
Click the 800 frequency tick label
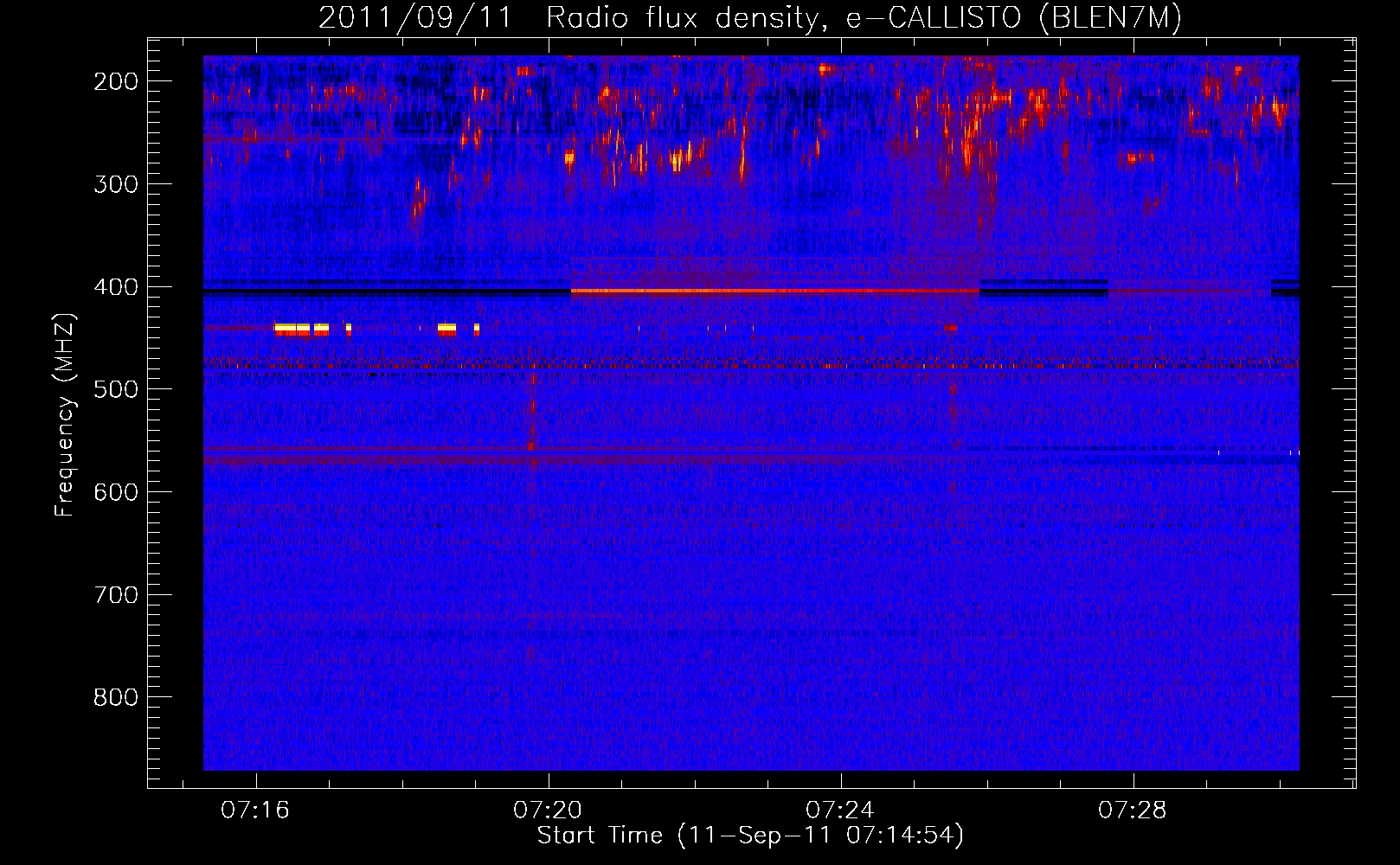click(116, 697)
